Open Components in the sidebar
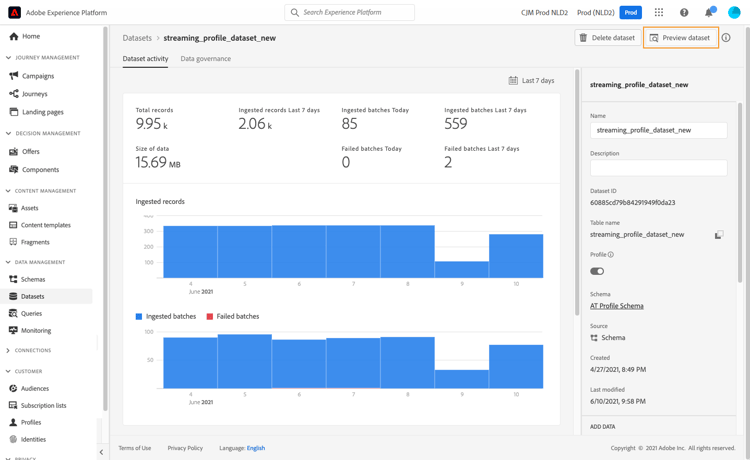 tap(34, 170)
